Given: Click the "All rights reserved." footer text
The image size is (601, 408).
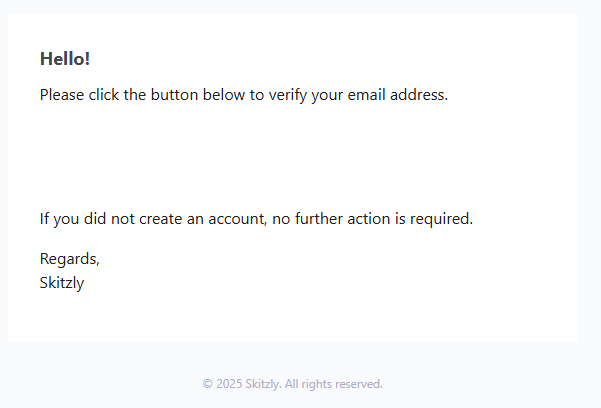Looking at the screenshot, I should pos(334,384).
